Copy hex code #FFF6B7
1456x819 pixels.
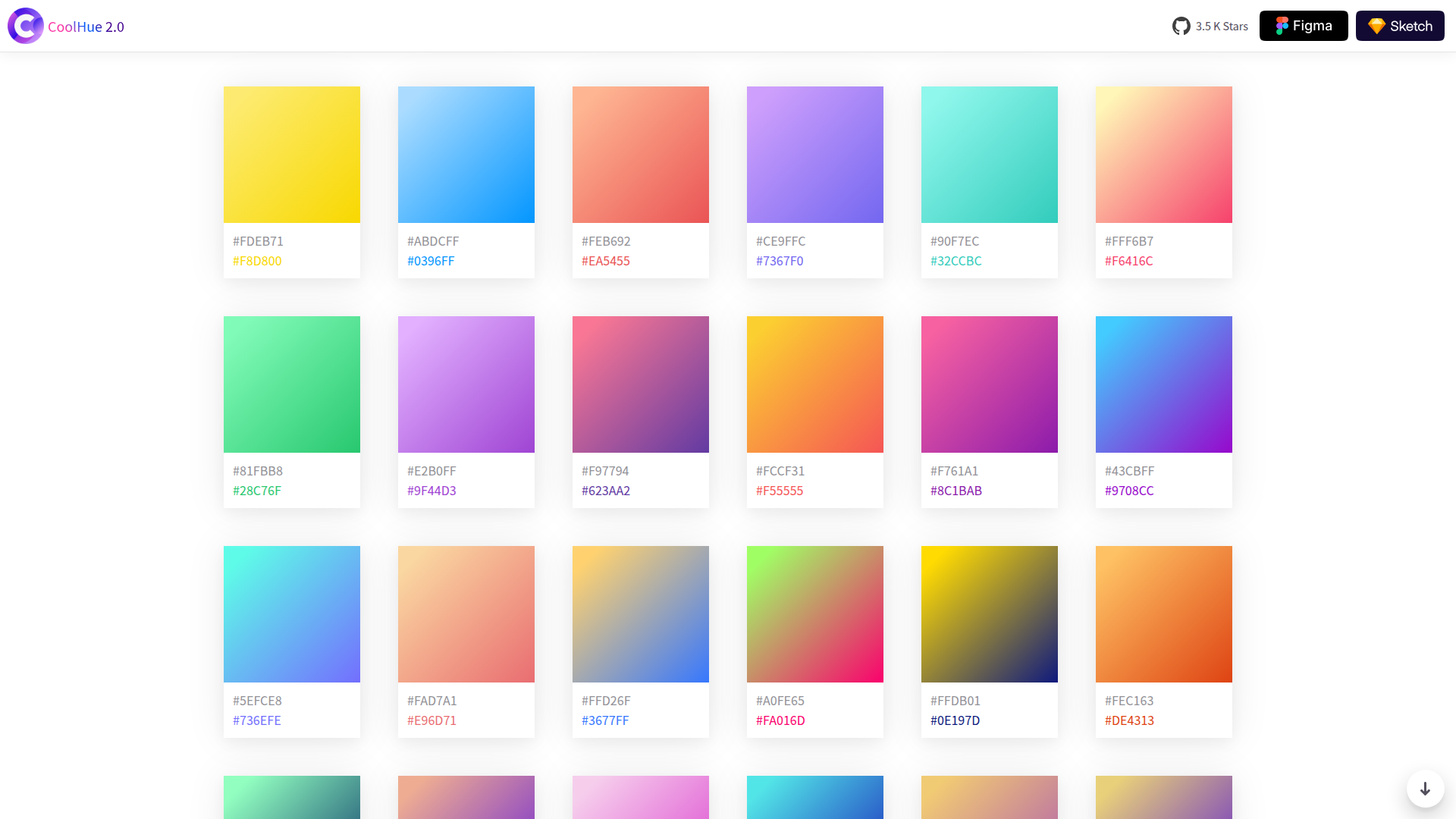1129,241
